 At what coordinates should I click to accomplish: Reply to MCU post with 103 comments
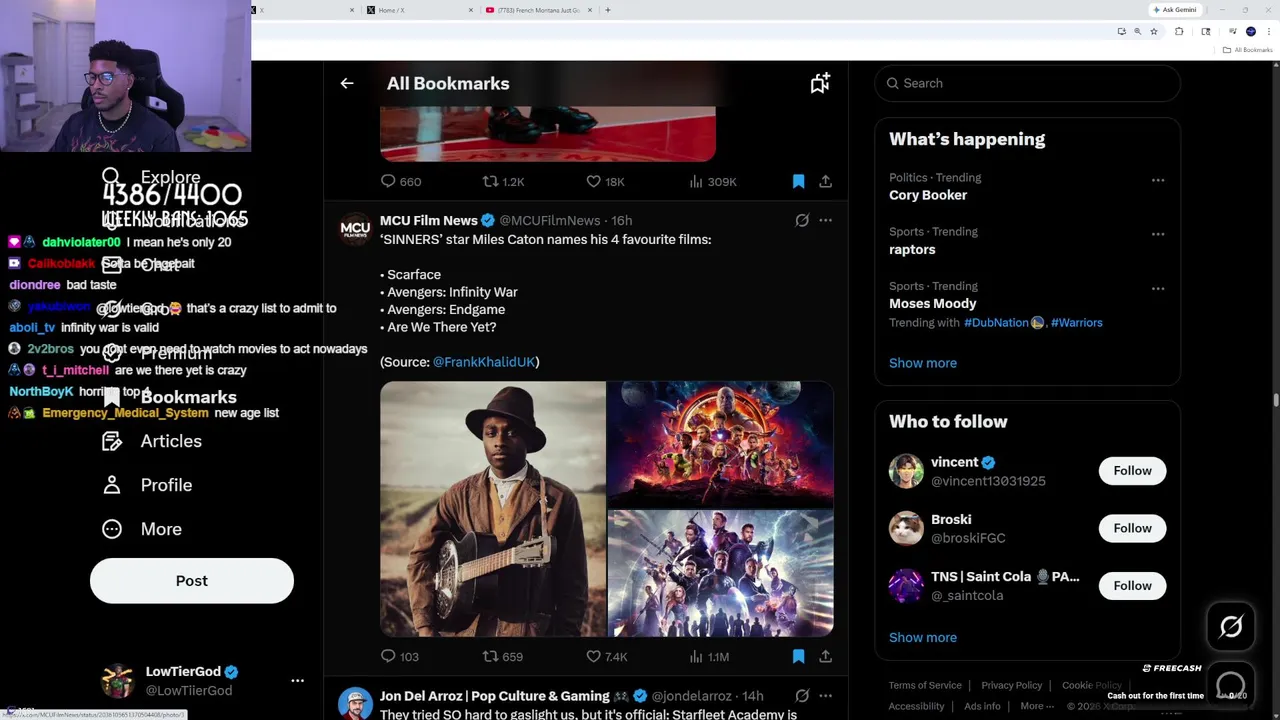399,657
